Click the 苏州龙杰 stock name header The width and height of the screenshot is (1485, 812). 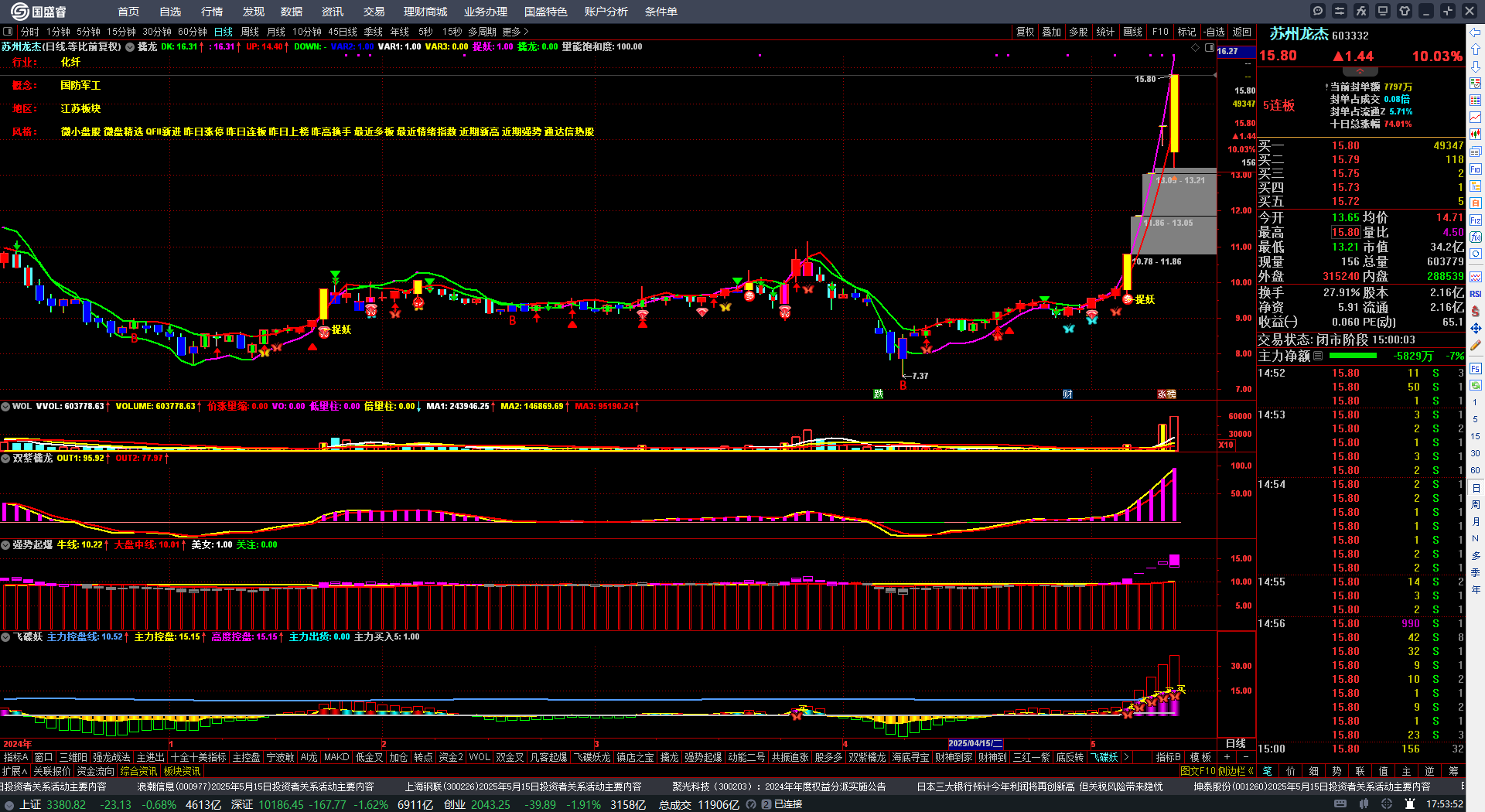tap(1299, 34)
